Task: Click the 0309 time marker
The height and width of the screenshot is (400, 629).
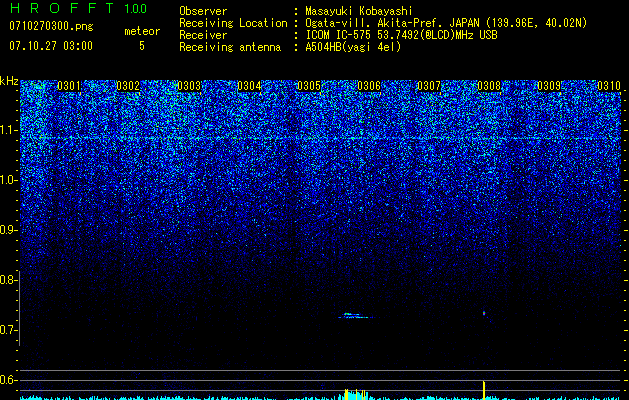Action: point(549,86)
